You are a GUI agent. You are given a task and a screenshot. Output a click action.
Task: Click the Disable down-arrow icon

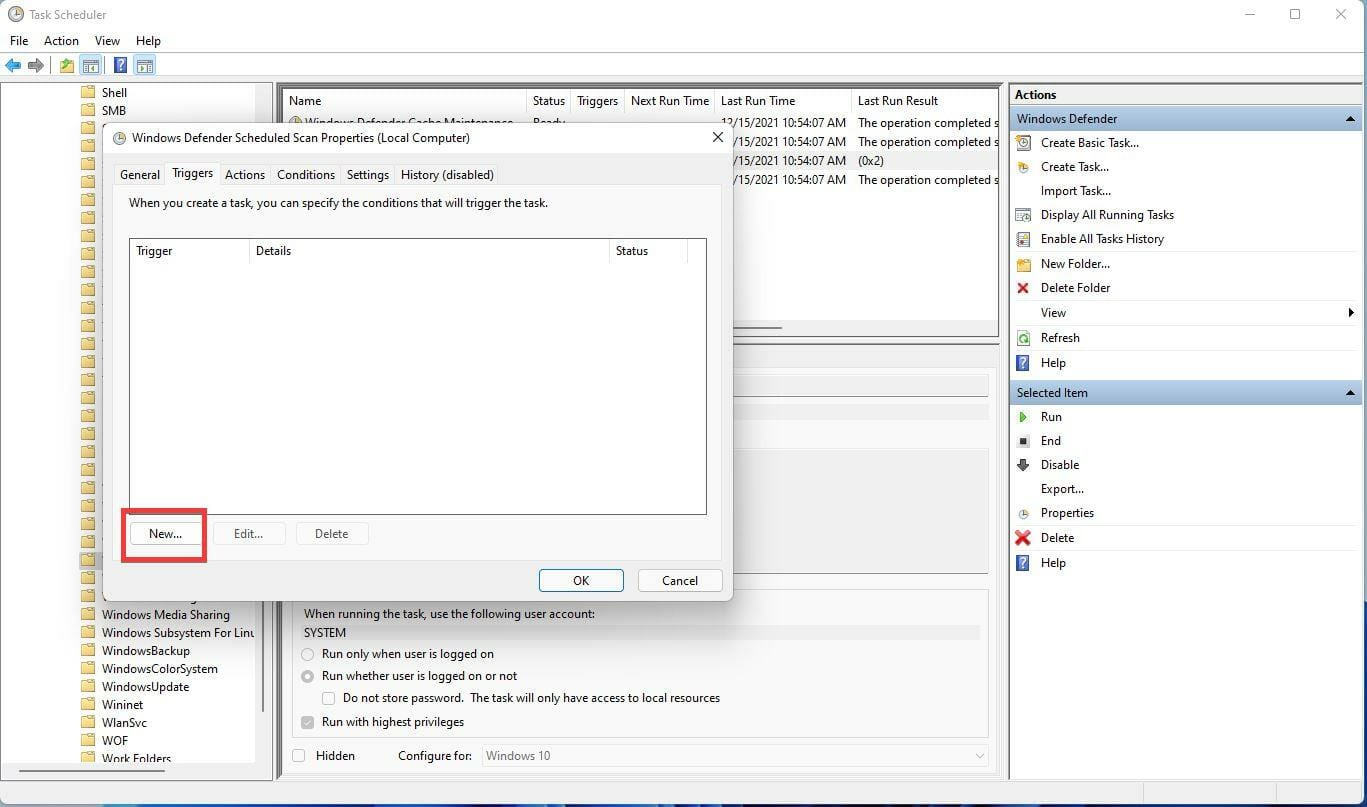(x=1023, y=465)
